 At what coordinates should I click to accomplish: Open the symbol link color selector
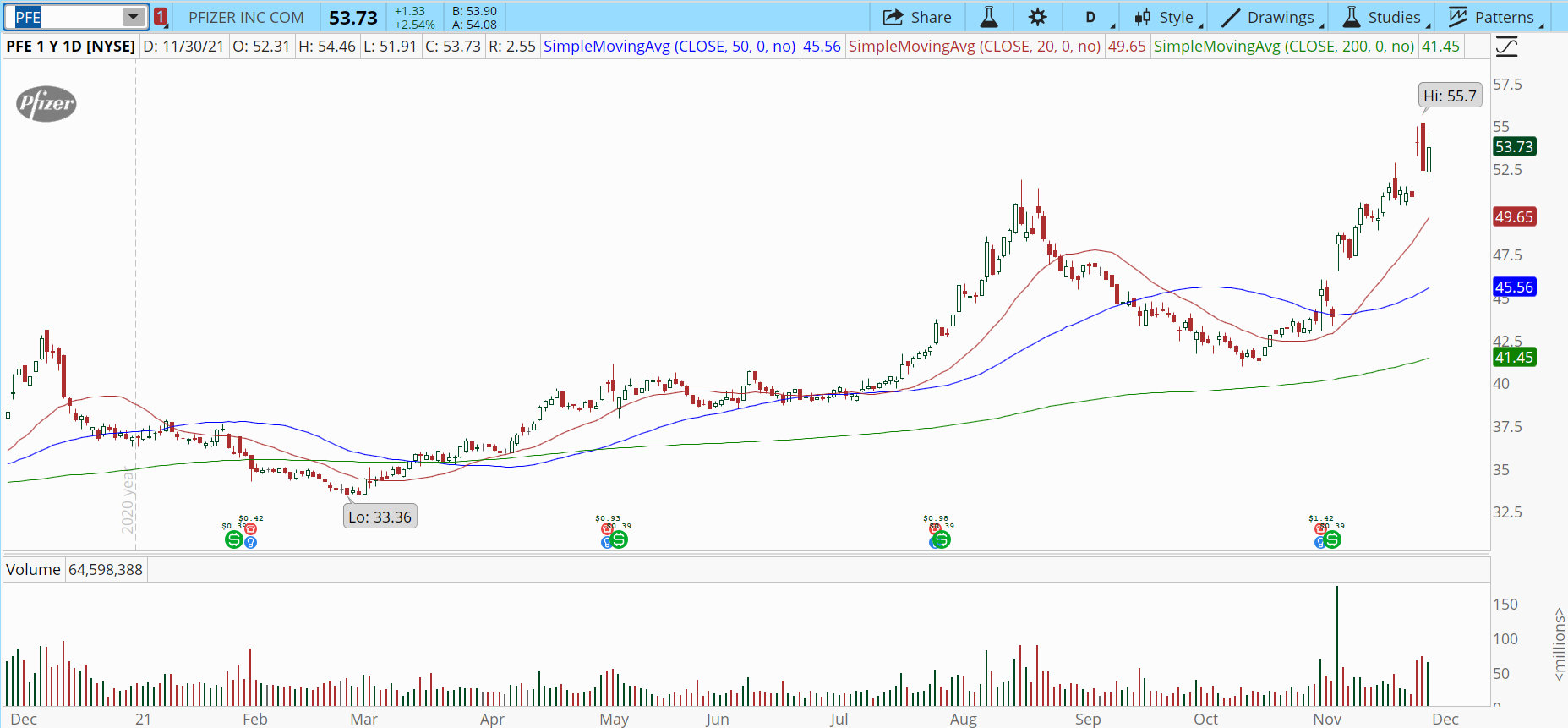(x=161, y=17)
